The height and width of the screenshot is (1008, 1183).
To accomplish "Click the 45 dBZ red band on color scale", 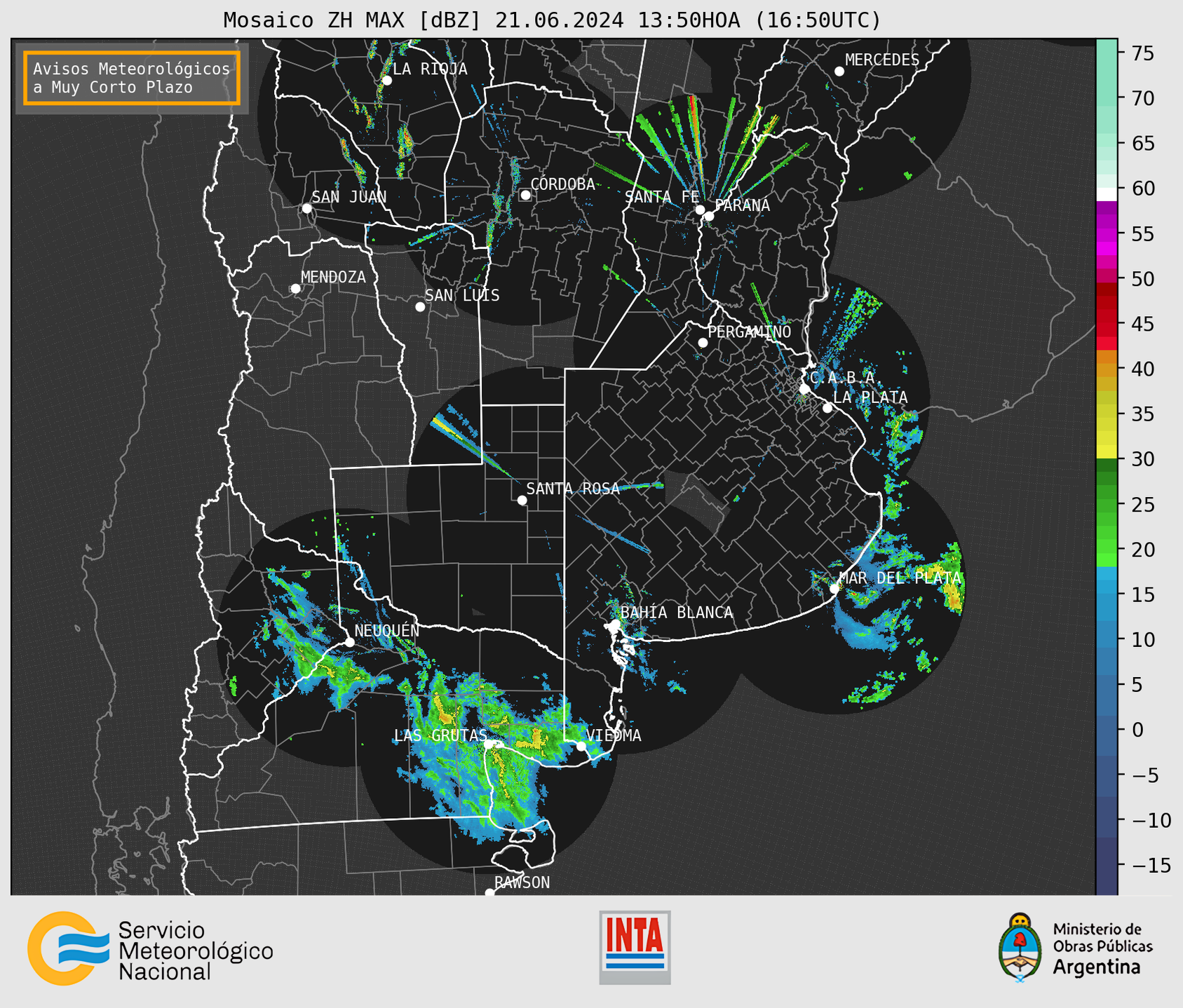I will (1107, 323).
